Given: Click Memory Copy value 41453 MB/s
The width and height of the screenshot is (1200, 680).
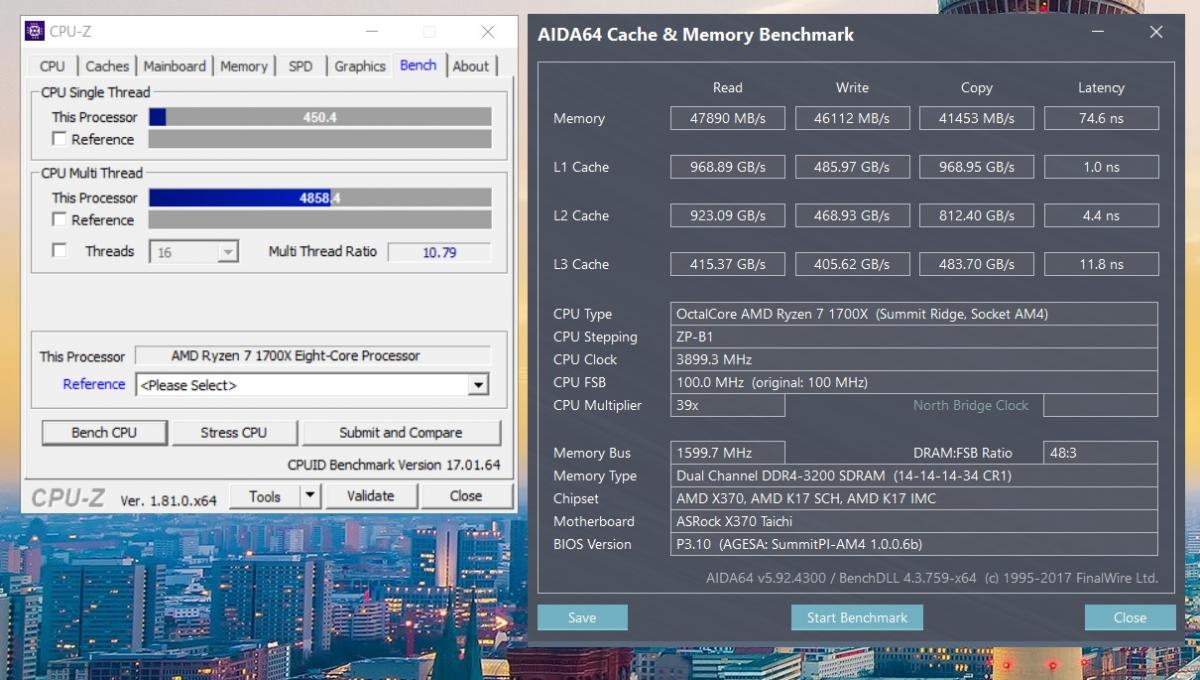Looking at the screenshot, I should (977, 118).
